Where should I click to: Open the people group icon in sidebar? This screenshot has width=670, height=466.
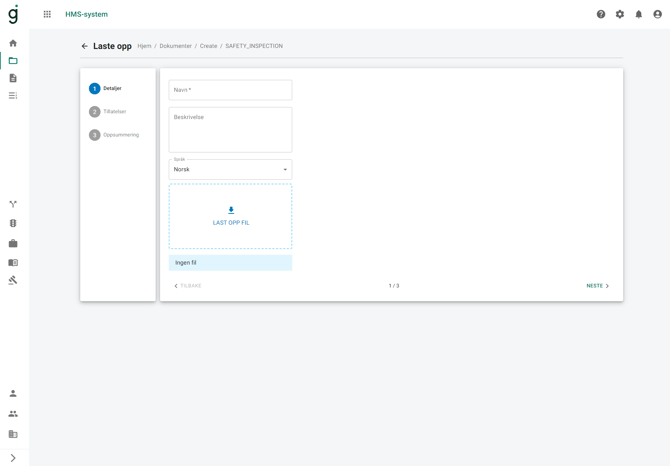point(13,414)
